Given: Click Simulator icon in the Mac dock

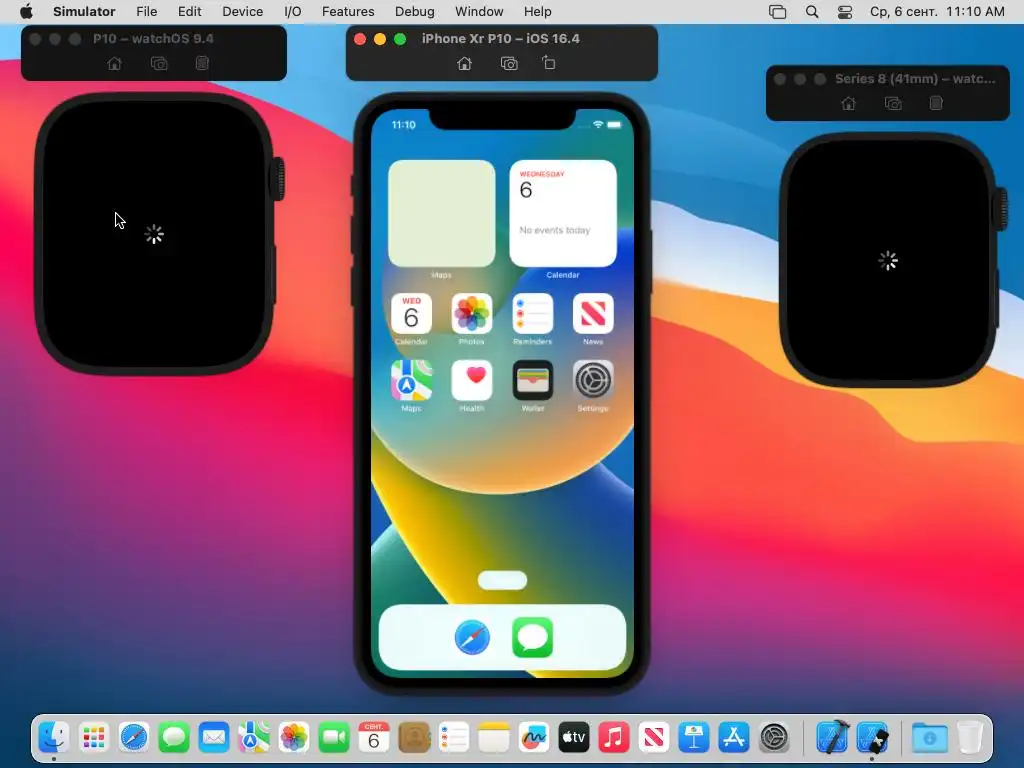Looking at the screenshot, I should [872, 737].
